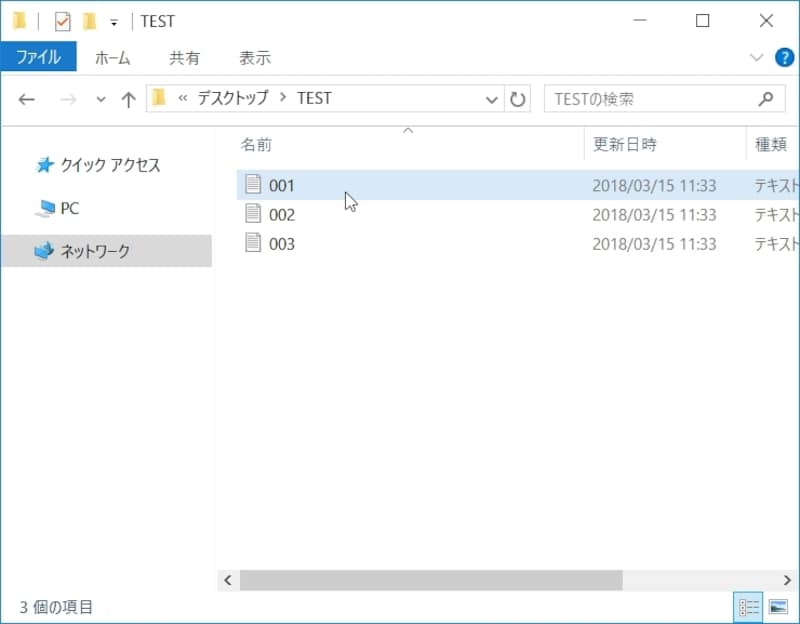
Task: Click the back navigation arrow
Action: click(x=26, y=98)
